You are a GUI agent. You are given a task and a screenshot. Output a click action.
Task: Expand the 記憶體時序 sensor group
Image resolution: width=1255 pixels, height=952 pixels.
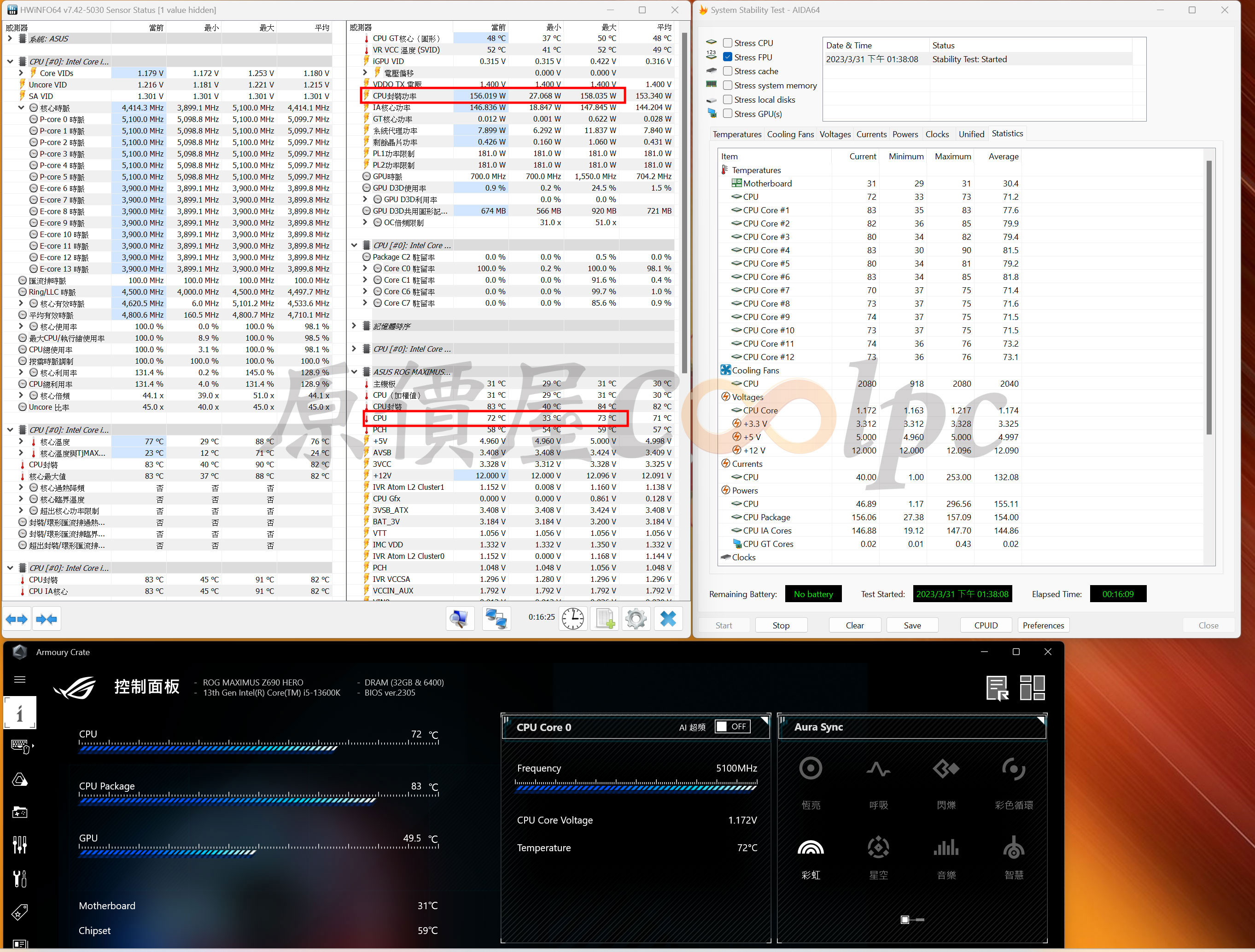pos(354,326)
